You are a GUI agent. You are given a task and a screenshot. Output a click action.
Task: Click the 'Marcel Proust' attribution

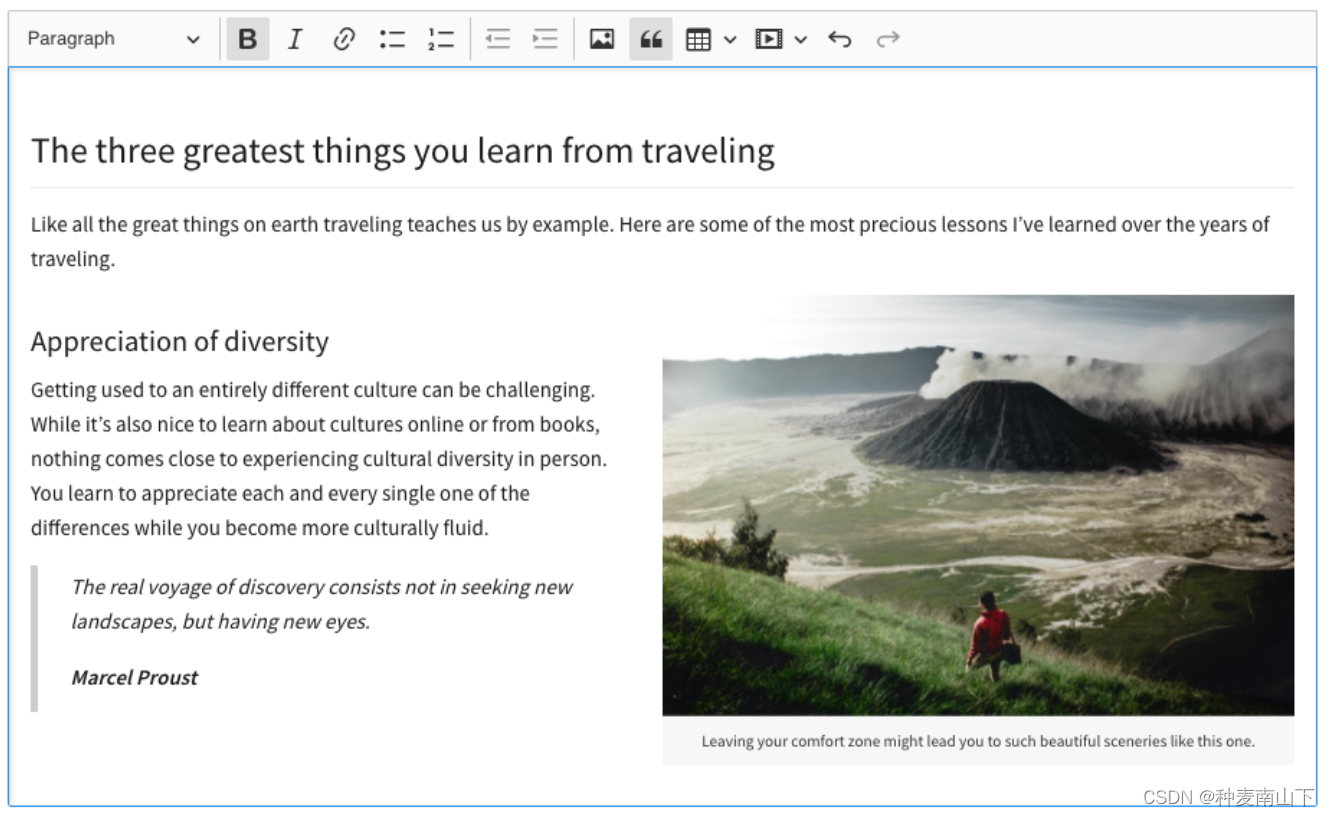click(x=135, y=678)
